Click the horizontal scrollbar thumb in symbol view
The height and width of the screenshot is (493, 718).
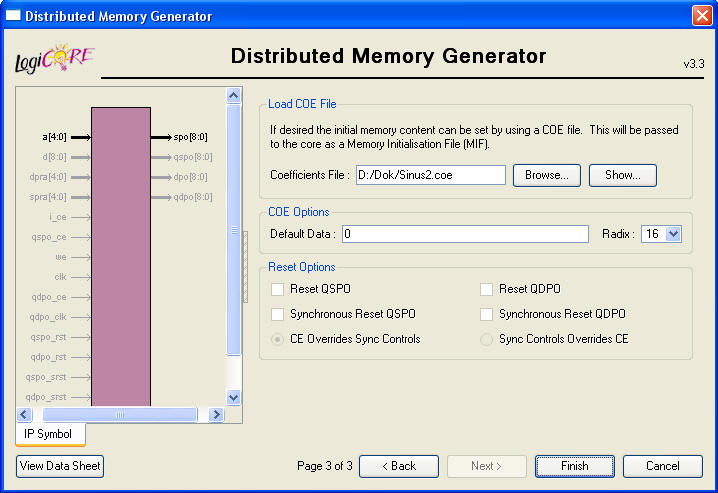point(120,415)
